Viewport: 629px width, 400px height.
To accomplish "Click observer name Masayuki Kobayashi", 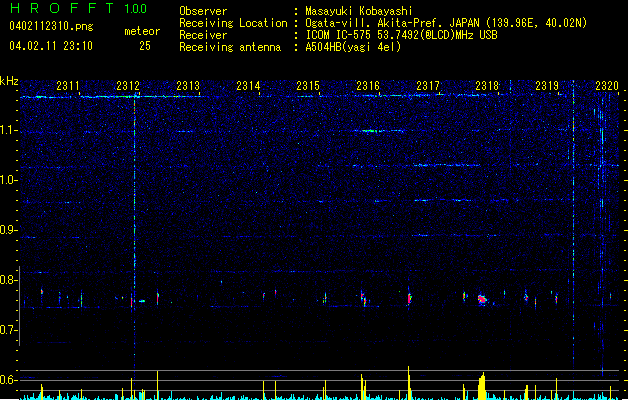I will pos(359,11).
